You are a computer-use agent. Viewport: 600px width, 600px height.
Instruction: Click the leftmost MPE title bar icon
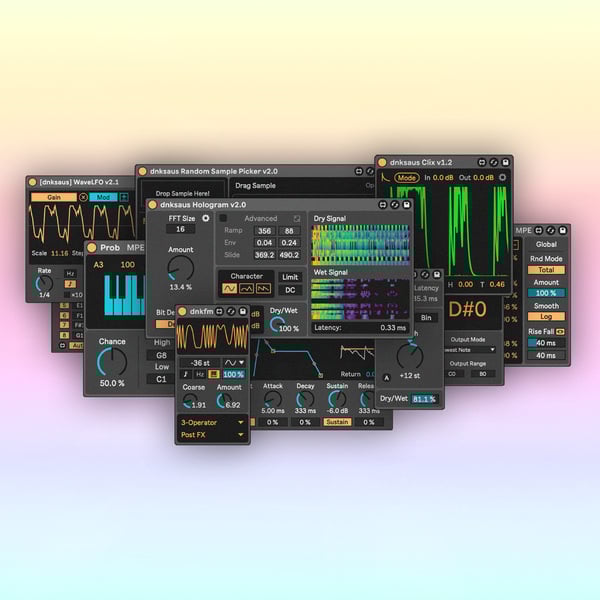point(539,230)
